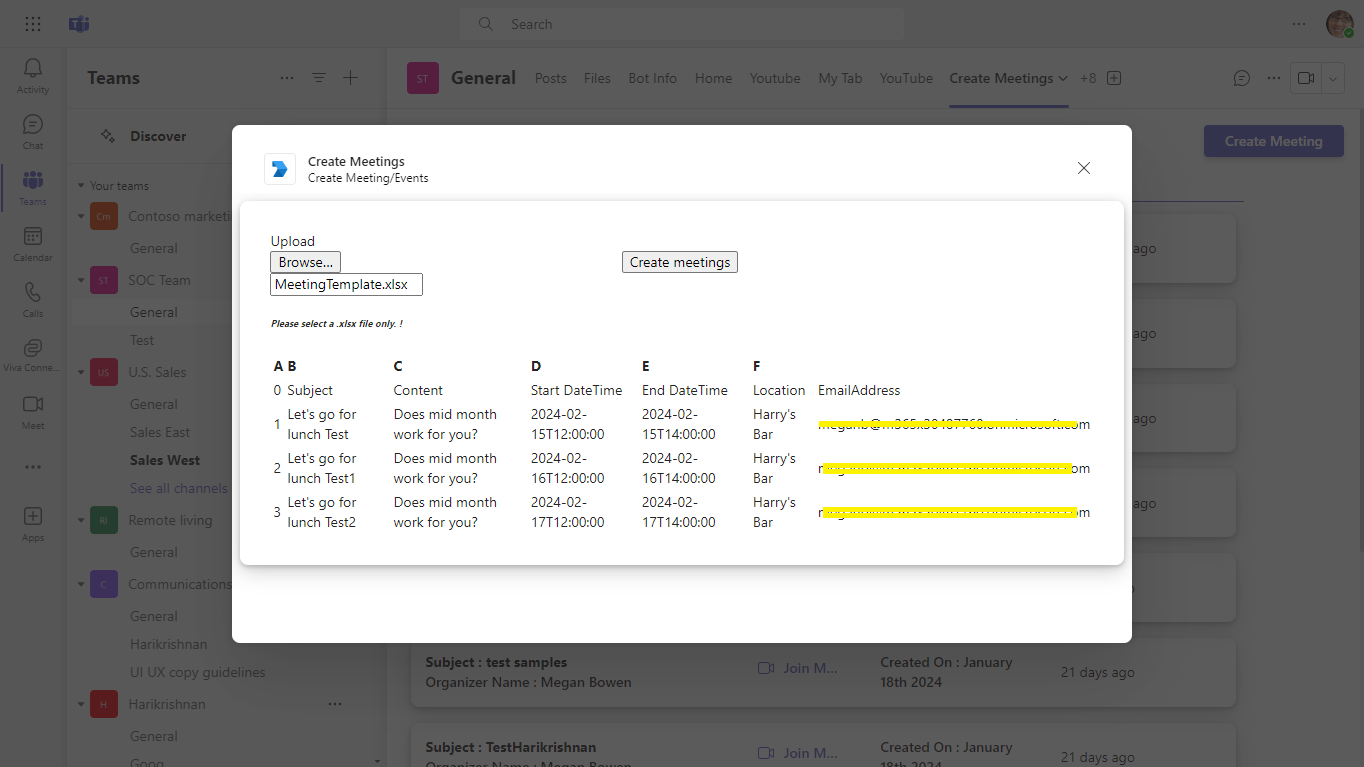
Task: Open Activity in the left rail
Action: pos(33,75)
